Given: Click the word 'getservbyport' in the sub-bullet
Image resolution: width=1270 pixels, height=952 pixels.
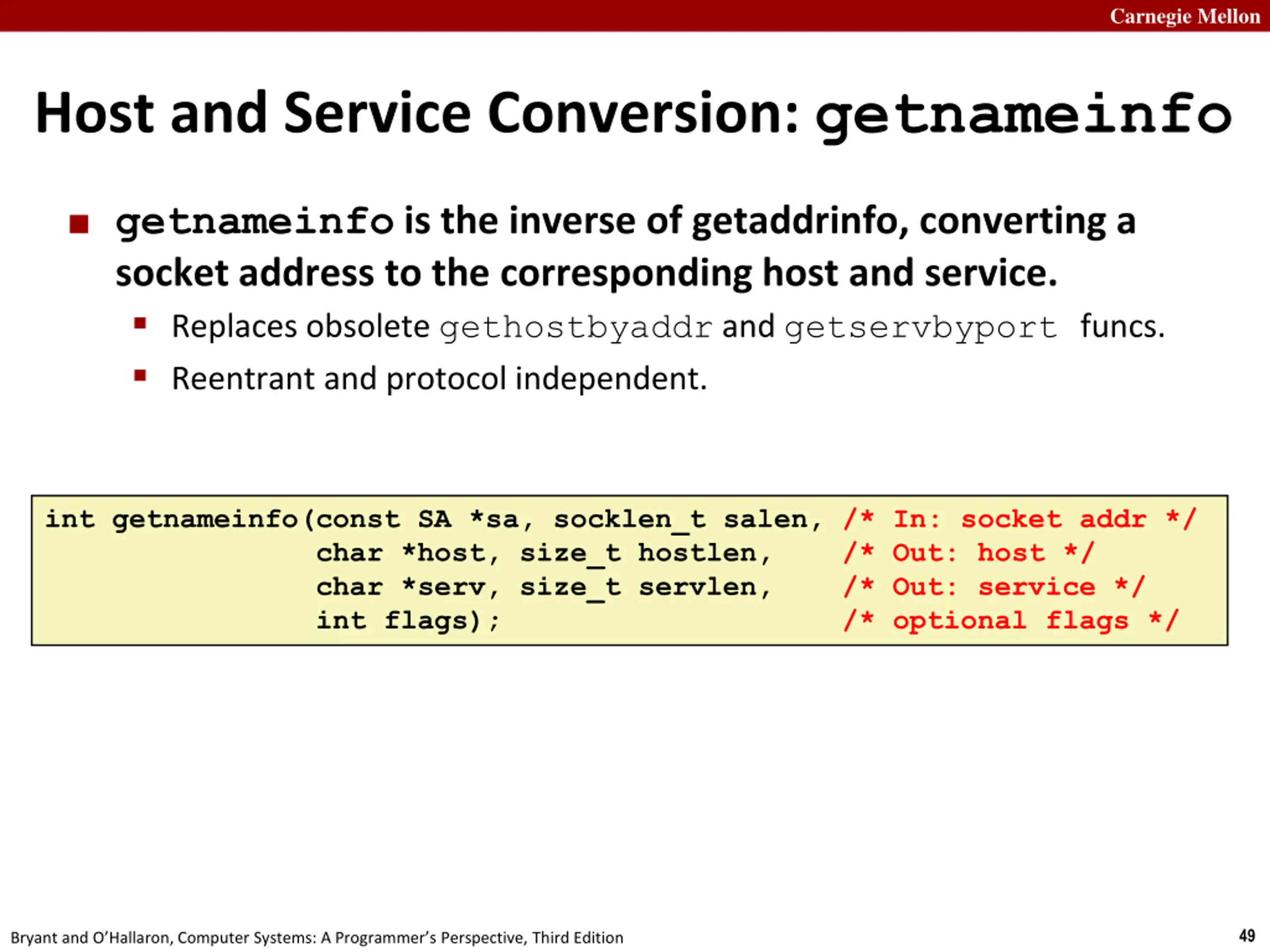Looking at the screenshot, I should point(920,328).
